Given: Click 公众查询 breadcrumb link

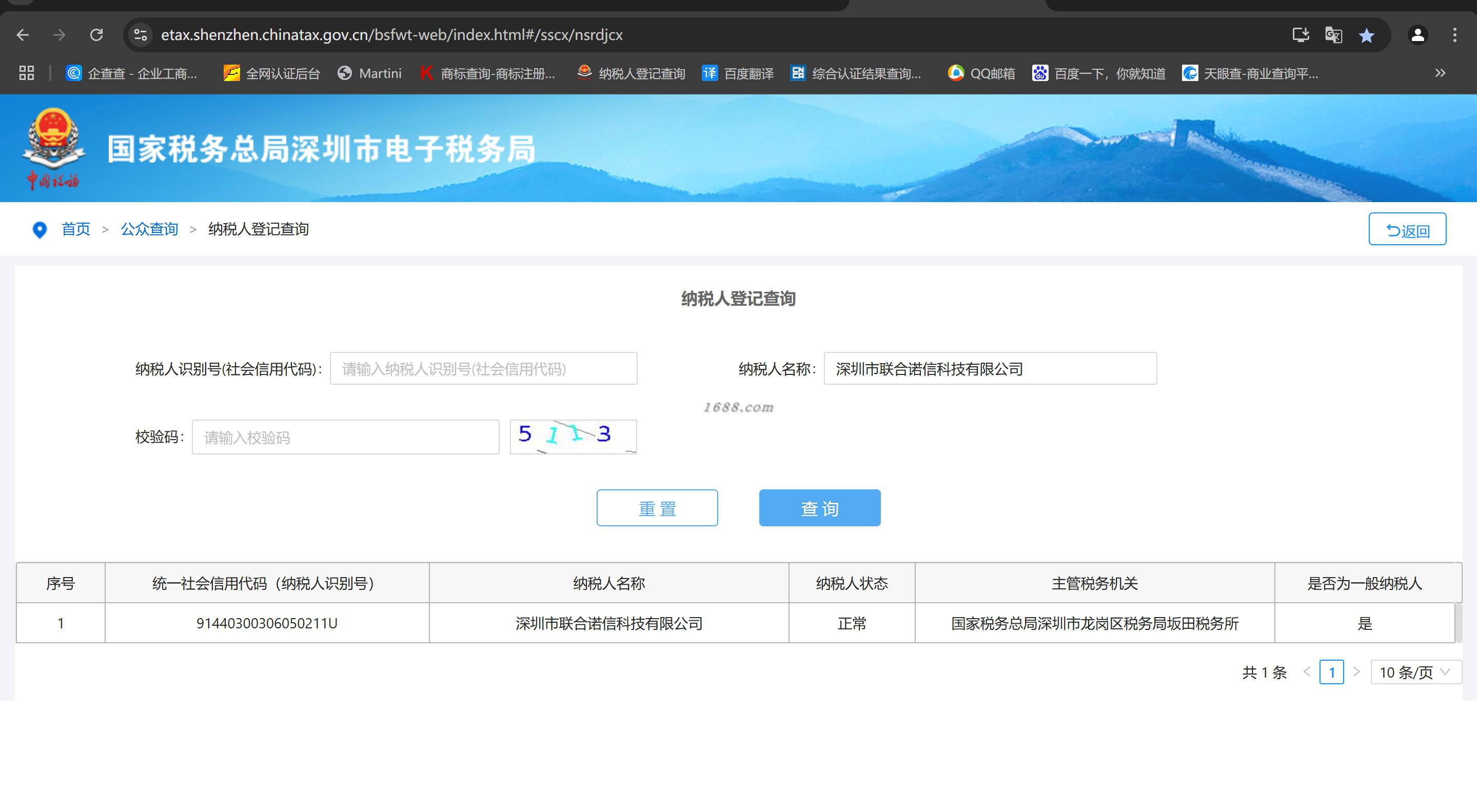Looking at the screenshot, I should pyautogui.click(x=149, y=229).
